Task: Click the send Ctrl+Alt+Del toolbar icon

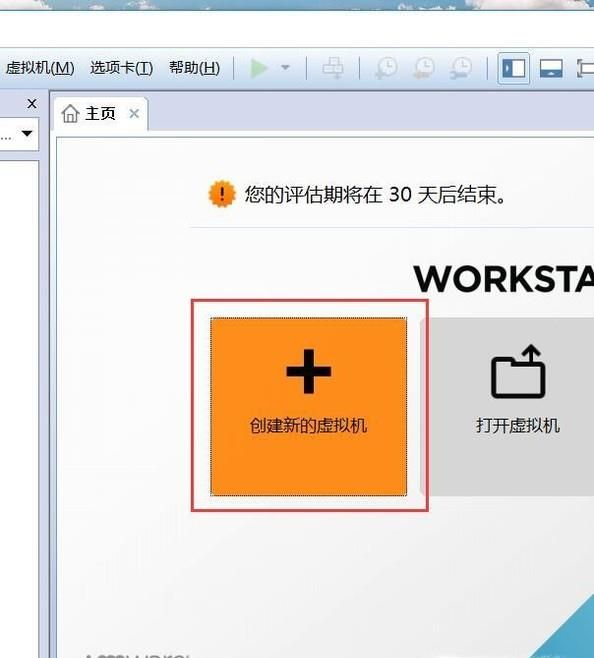Action: tap(333, 68)
